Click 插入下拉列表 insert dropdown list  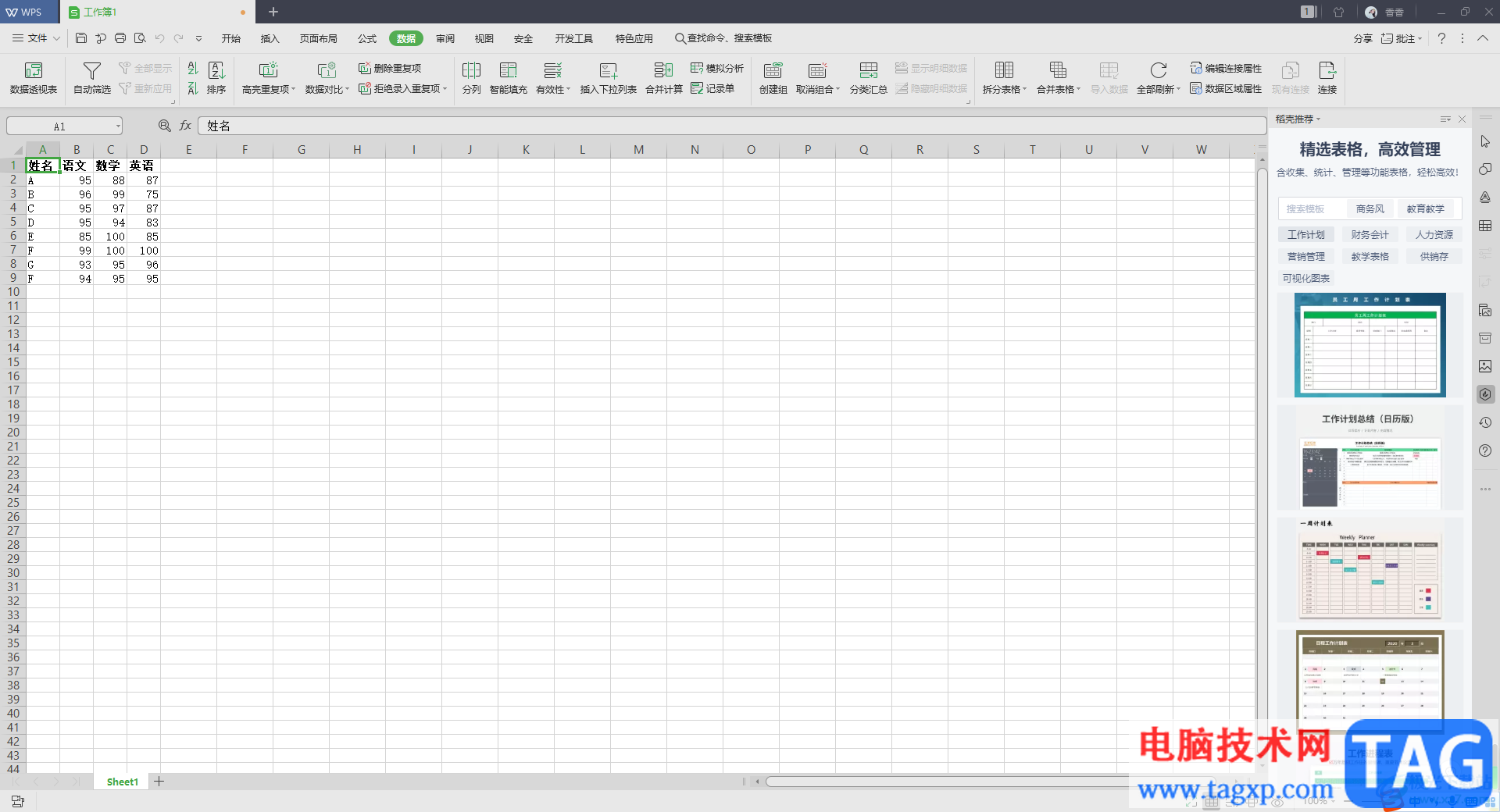[609, 78]
